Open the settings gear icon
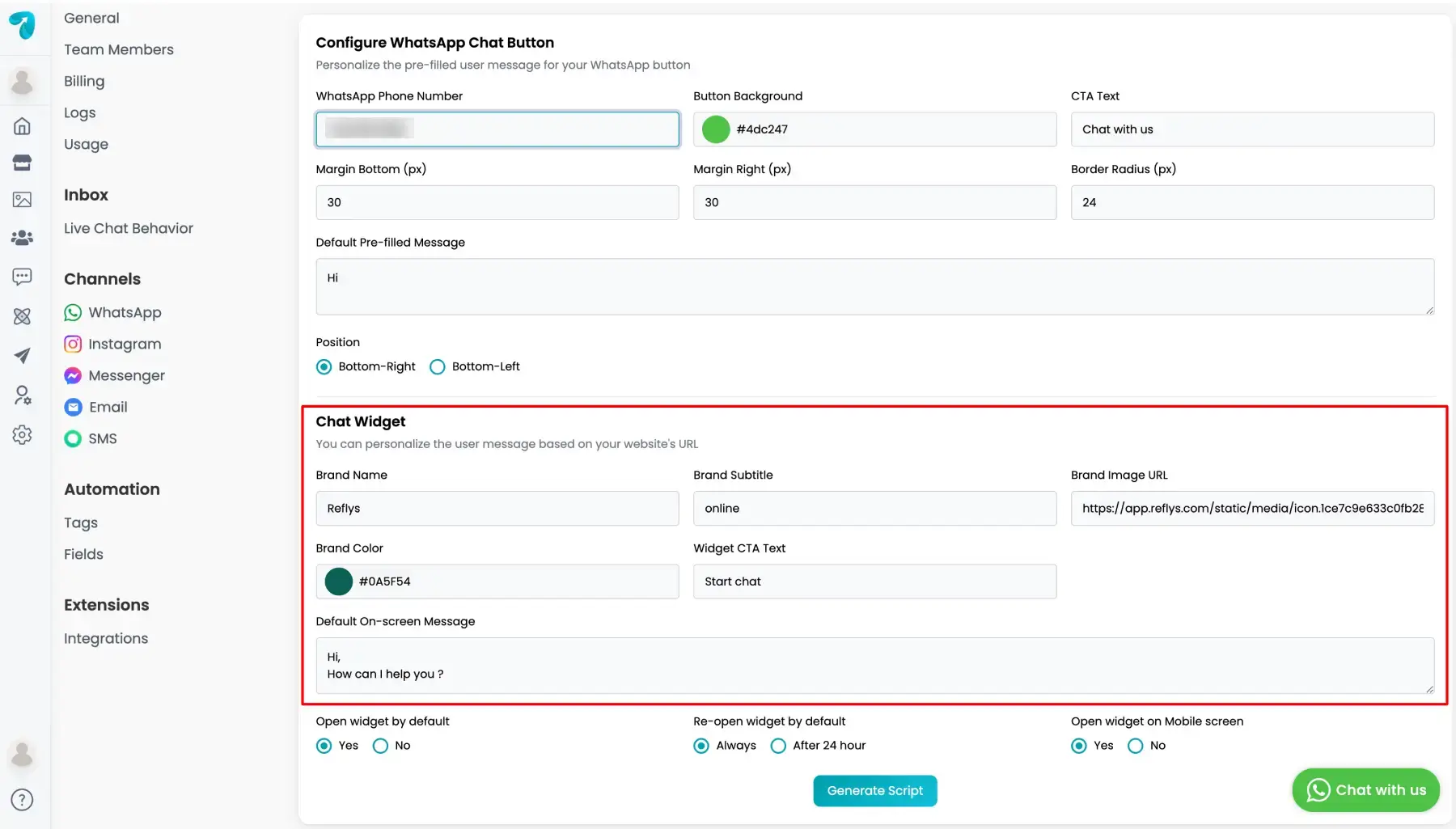This screenshot has width=1456, height=829. 23,434
